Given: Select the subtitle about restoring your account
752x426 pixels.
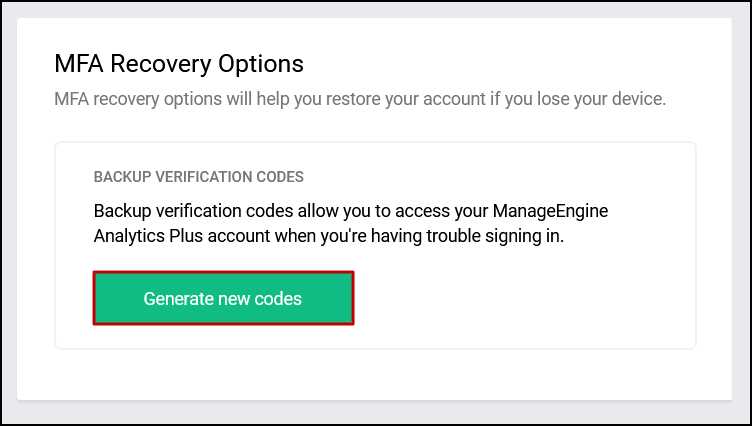Looking at the screenshot, I should (x=359, y=99).
